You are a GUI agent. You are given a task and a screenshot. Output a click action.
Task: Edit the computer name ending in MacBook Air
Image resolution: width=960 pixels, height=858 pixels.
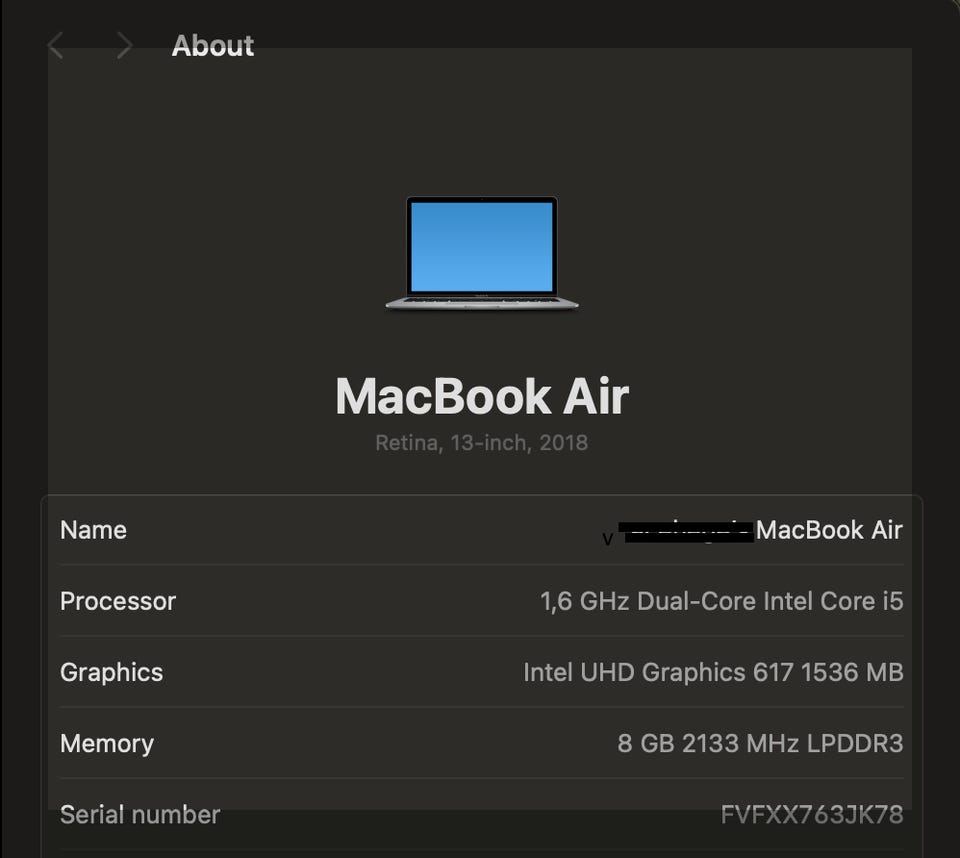click(x=752, y=530)
